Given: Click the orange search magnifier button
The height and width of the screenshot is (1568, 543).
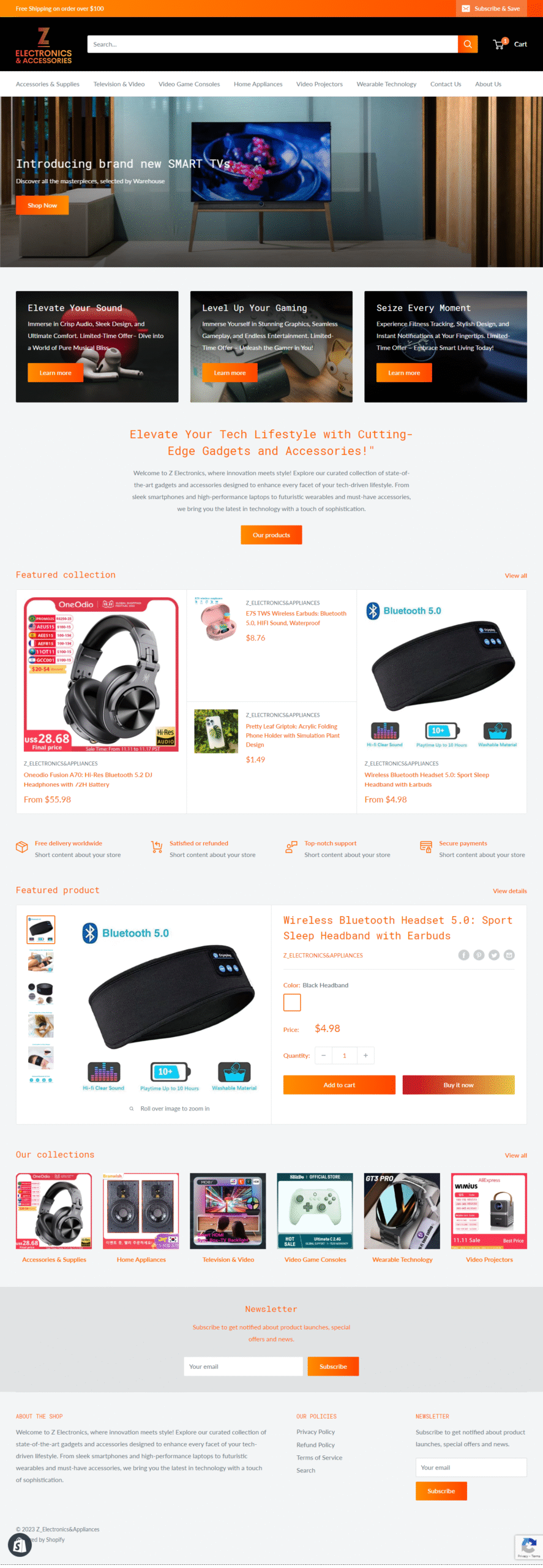Looking at the screenshot, I should [467, 44].
